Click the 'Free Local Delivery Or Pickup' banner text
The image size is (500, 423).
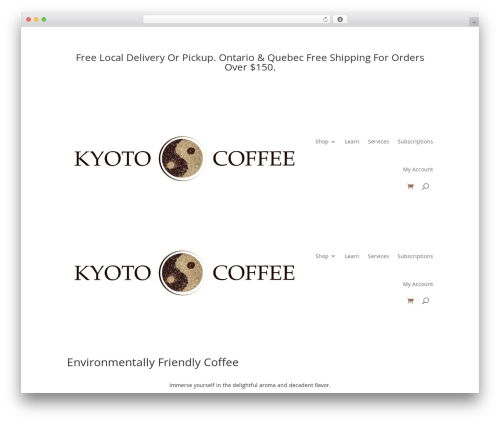tap(250, 62)
